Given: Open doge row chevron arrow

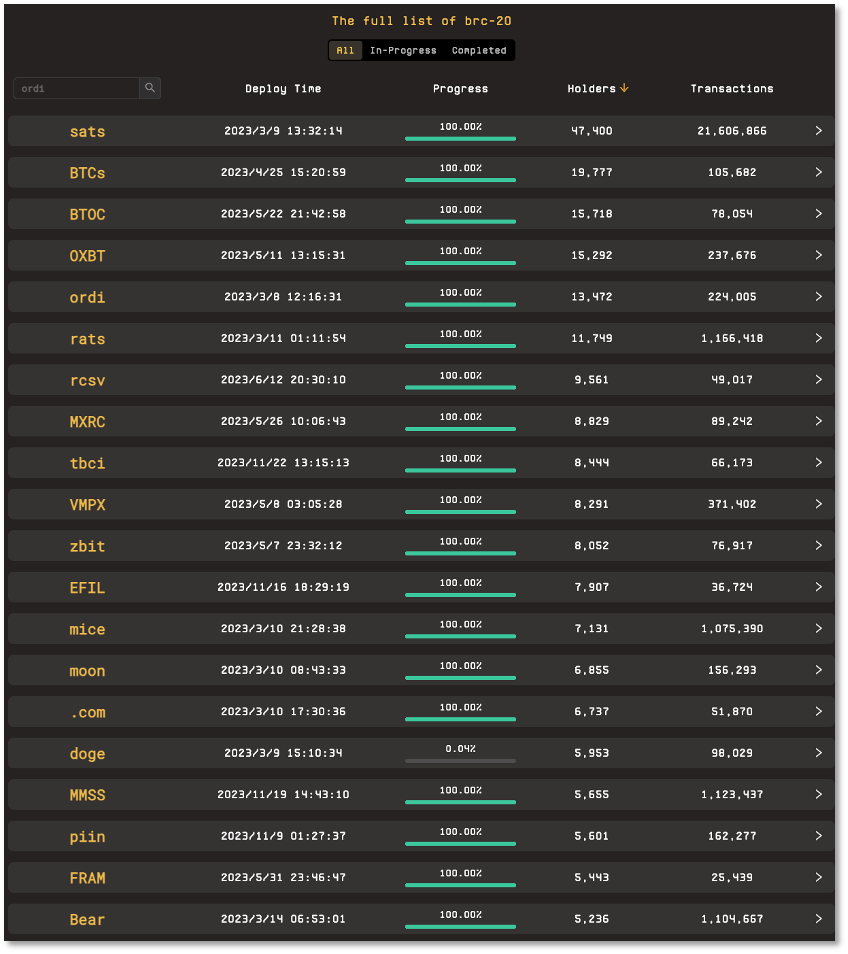Looking at the screenshot, I should click(818, 753).
